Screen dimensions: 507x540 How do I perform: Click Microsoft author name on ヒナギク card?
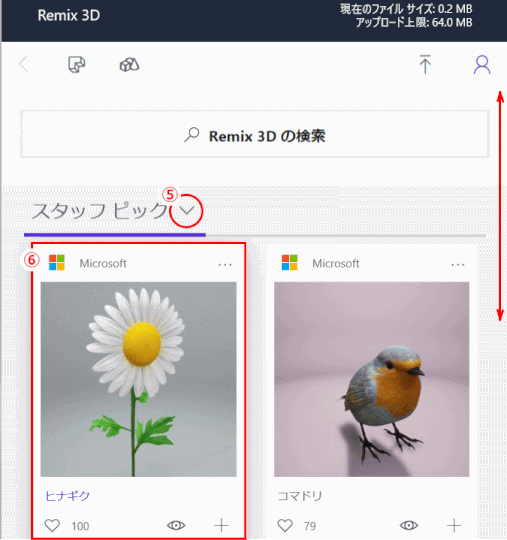(103, 263)
